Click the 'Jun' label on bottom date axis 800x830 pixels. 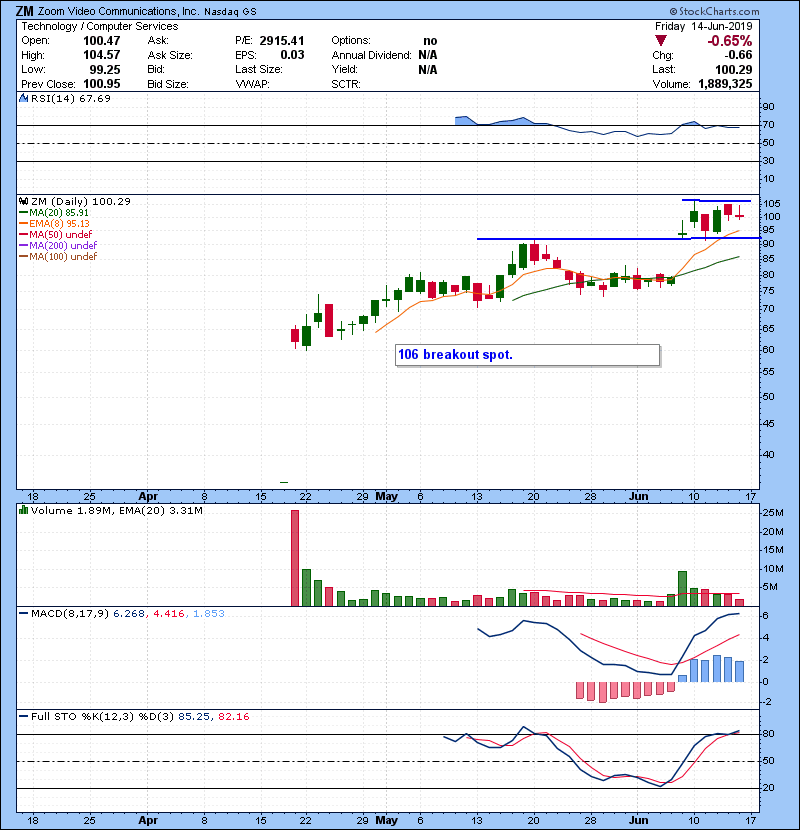coord(639,820)
